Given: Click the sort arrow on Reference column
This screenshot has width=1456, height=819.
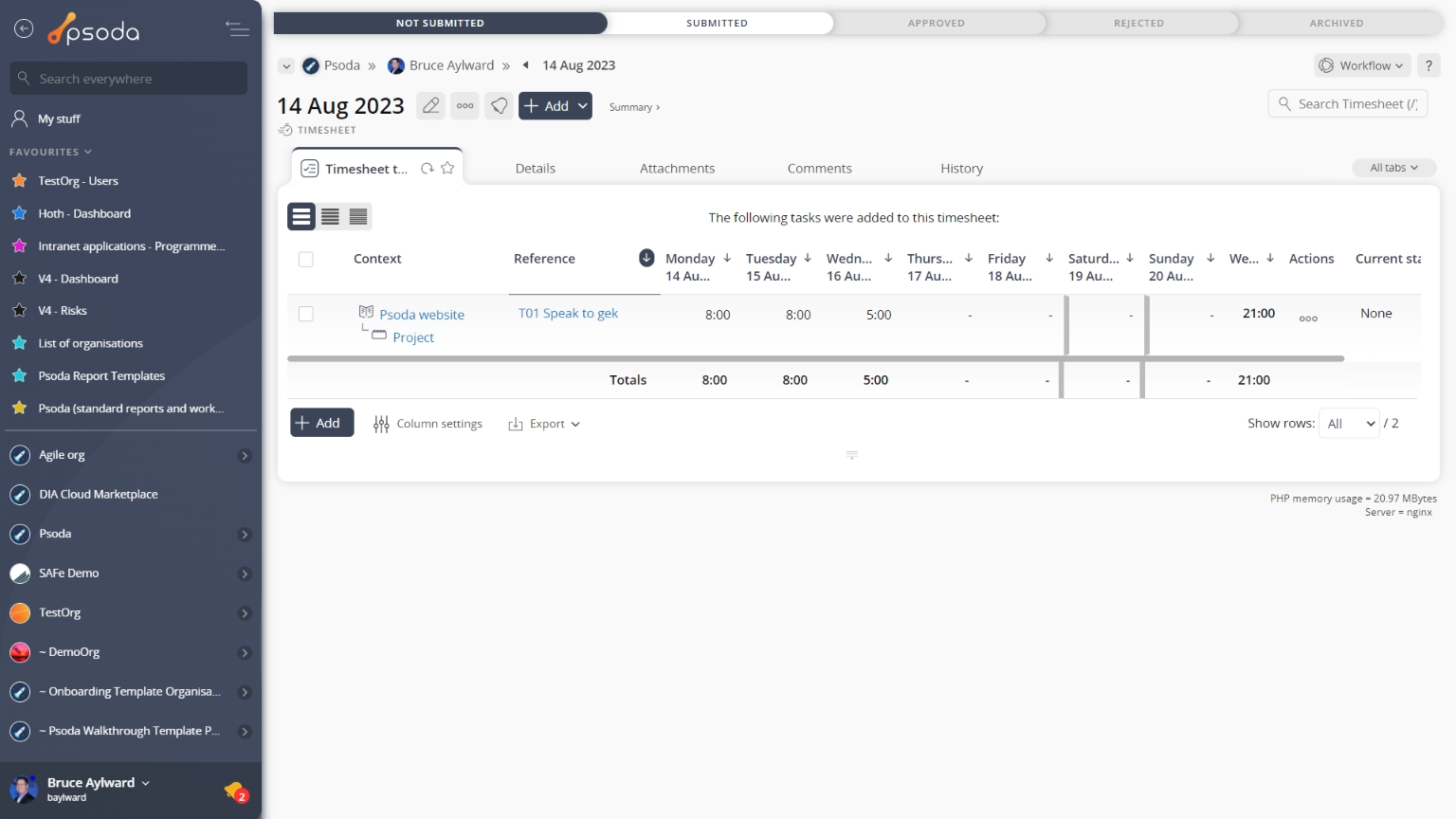Looking at the screenshot, I should 646,258.
